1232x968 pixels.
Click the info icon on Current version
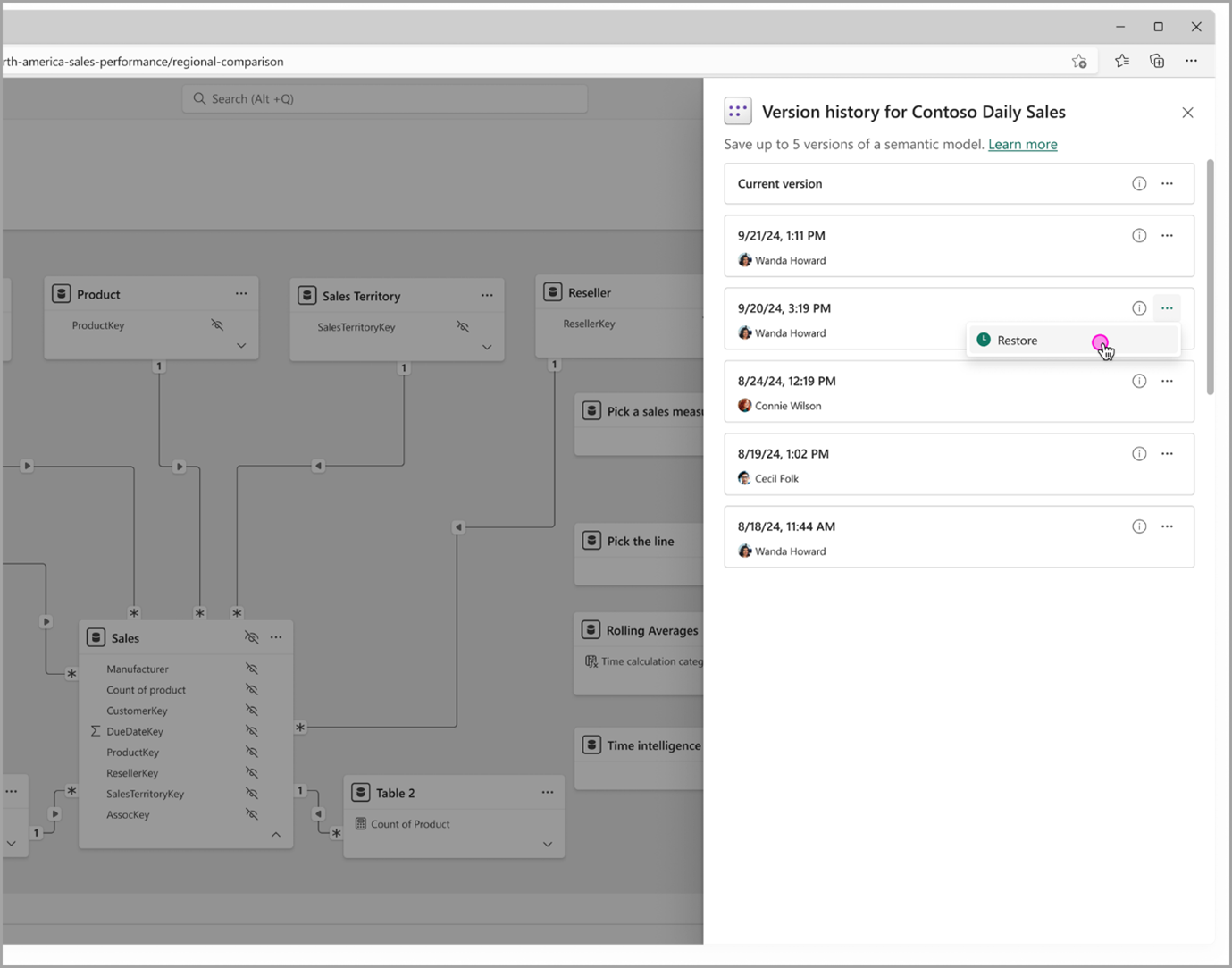point(1139,183)
